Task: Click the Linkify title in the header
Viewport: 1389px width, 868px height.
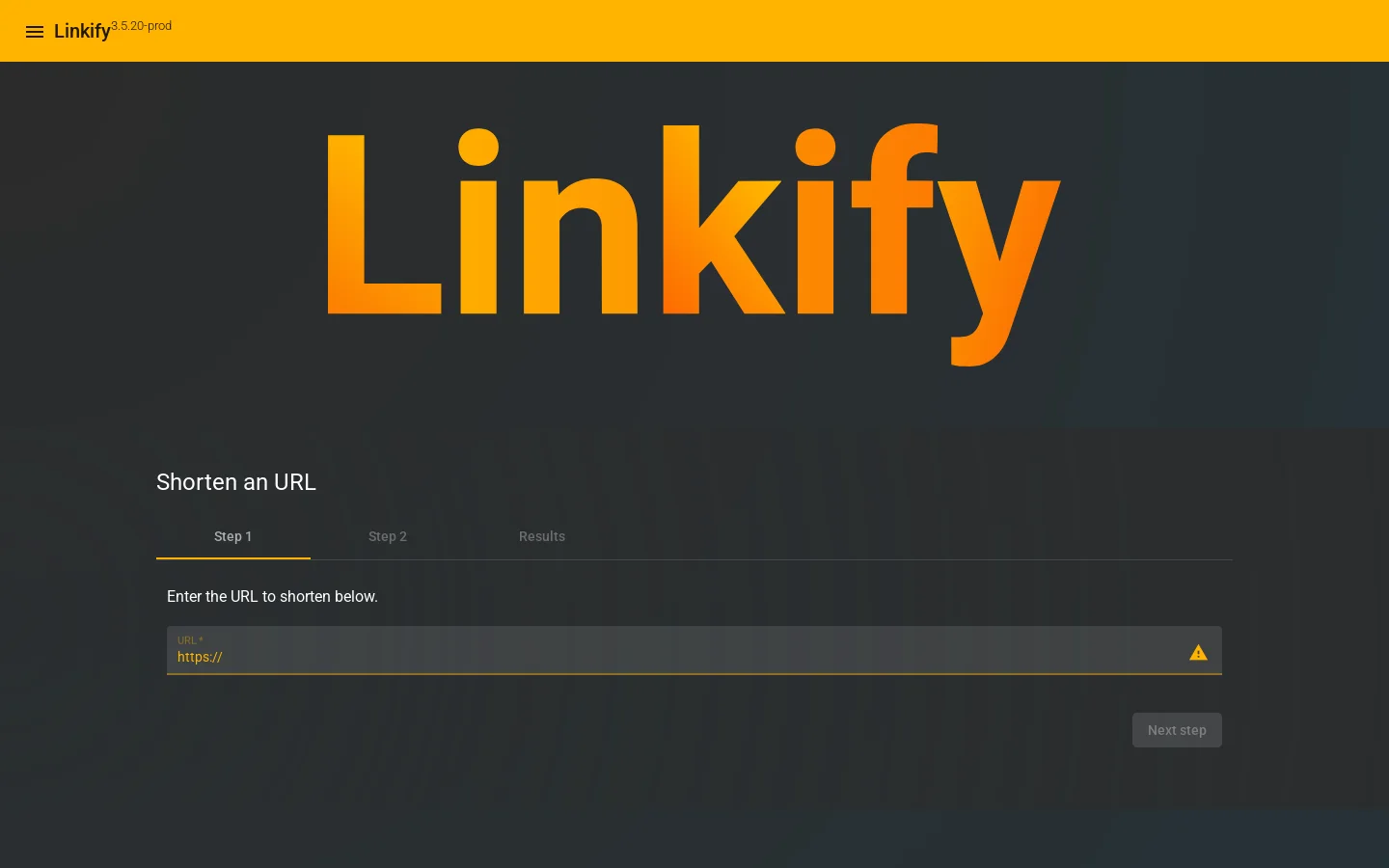Action: pos(82,32)
